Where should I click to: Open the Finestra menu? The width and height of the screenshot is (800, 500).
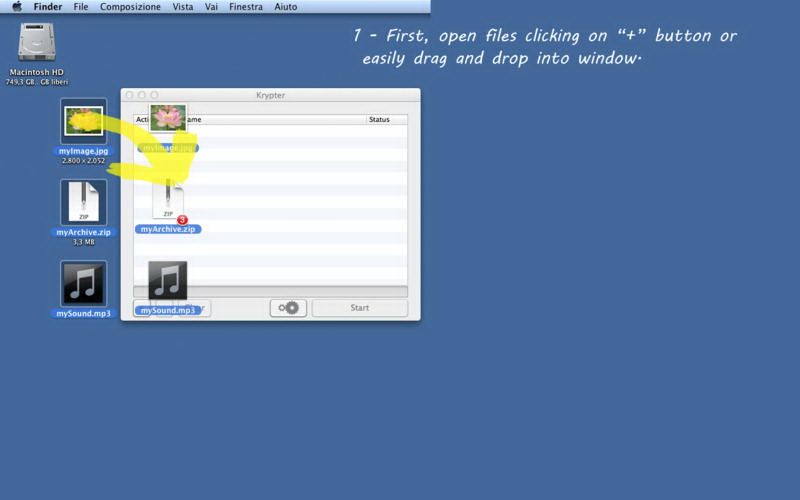(246, 7)
